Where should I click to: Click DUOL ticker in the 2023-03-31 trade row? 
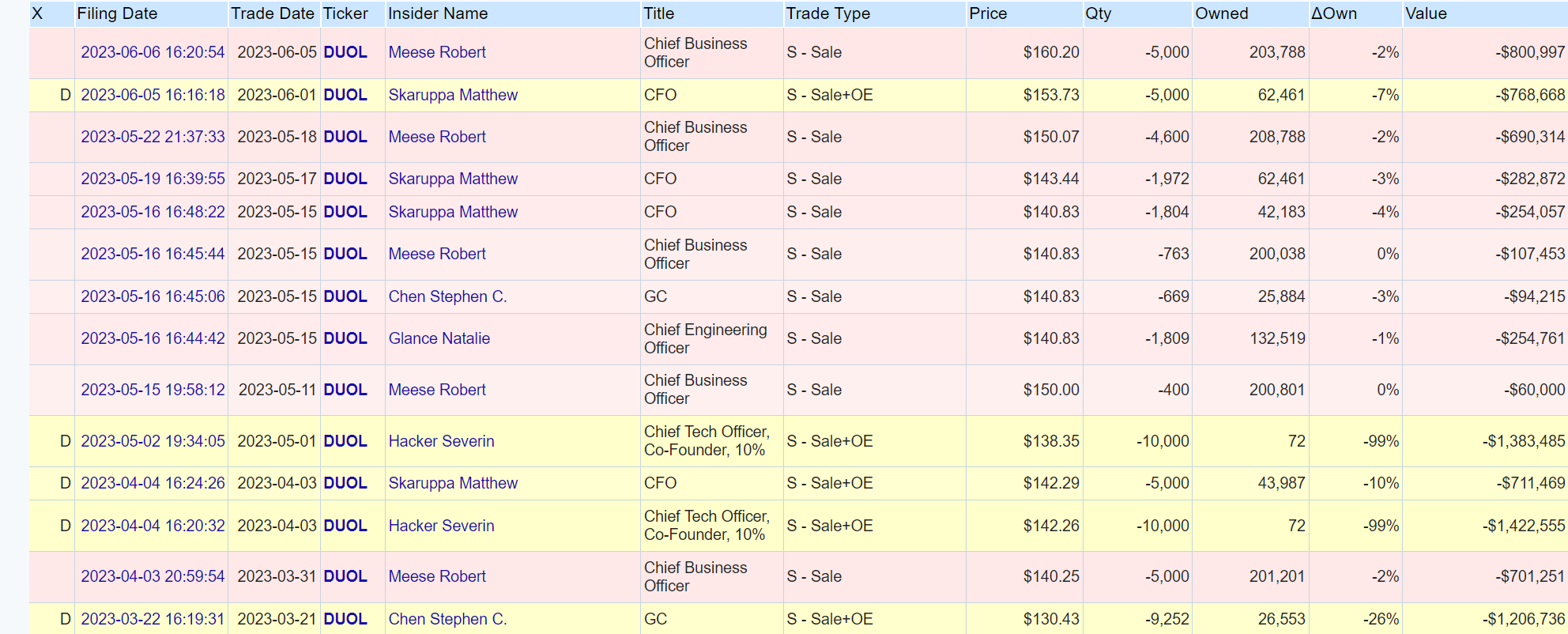coord(345,576)
